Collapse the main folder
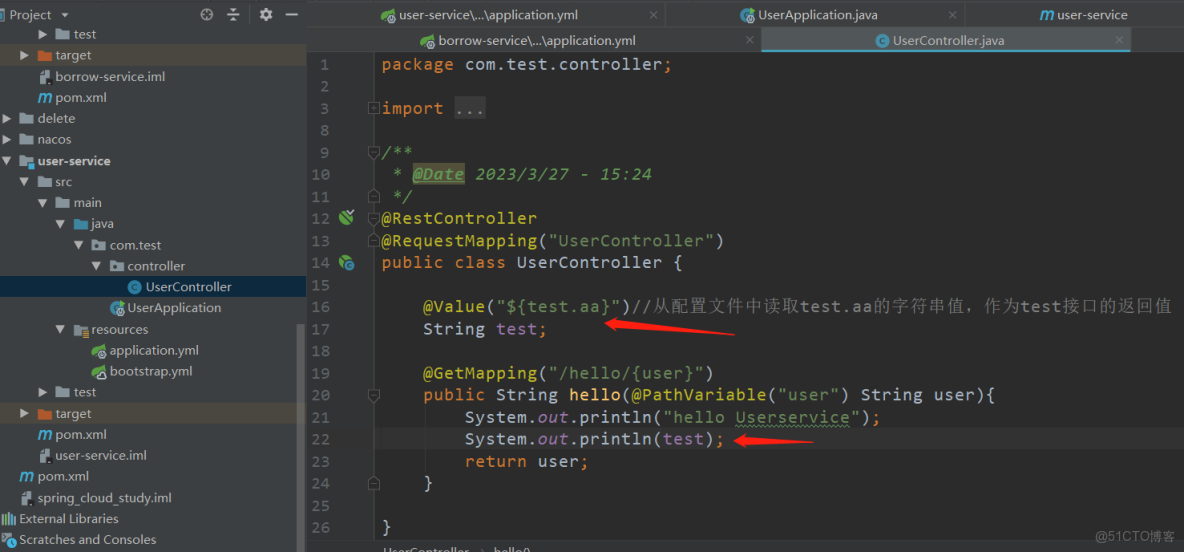The height and width of the screenshot is (552, 1184). [42, 203]
